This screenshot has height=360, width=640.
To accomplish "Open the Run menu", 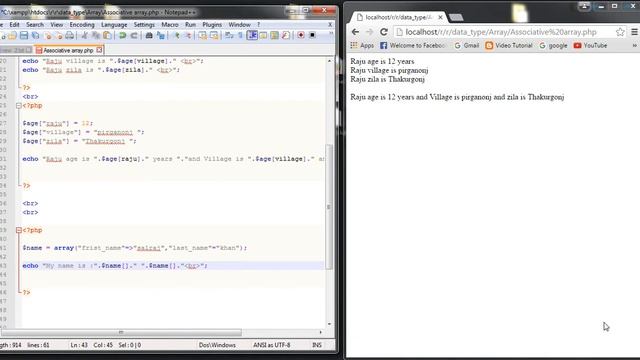I will 190,24.
